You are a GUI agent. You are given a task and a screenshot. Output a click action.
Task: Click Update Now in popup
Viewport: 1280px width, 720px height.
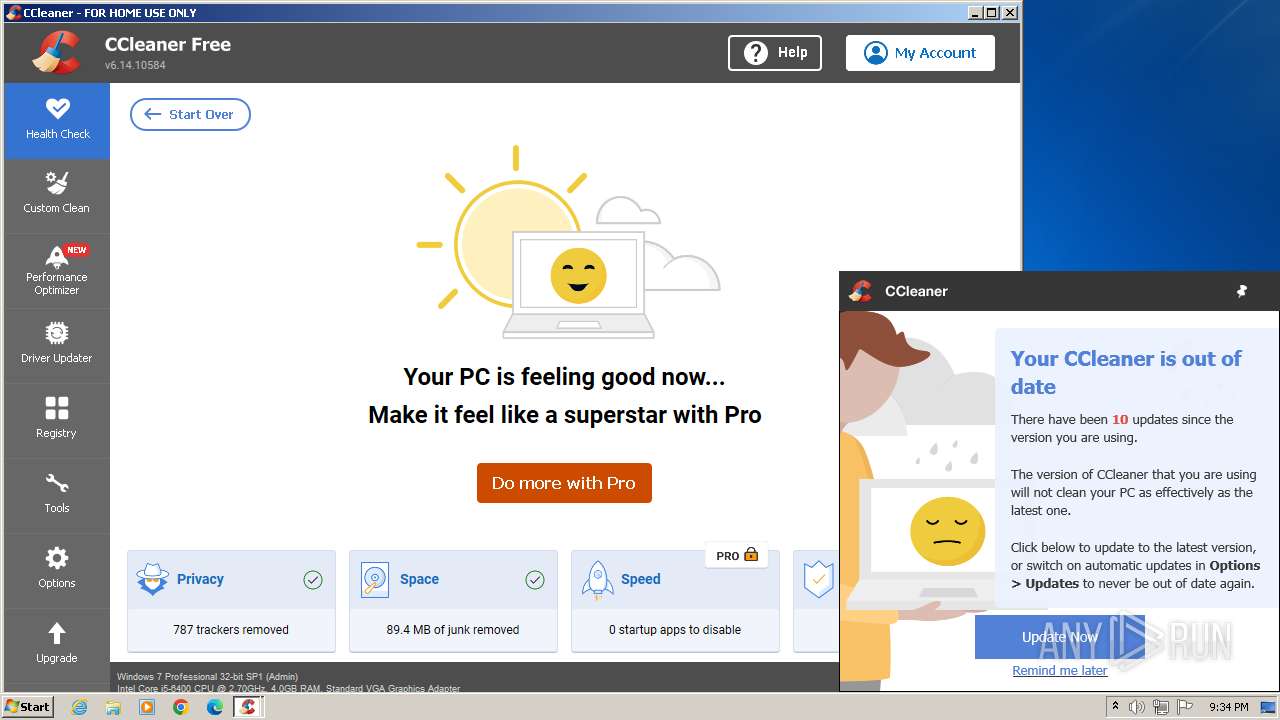[1060, 637]
